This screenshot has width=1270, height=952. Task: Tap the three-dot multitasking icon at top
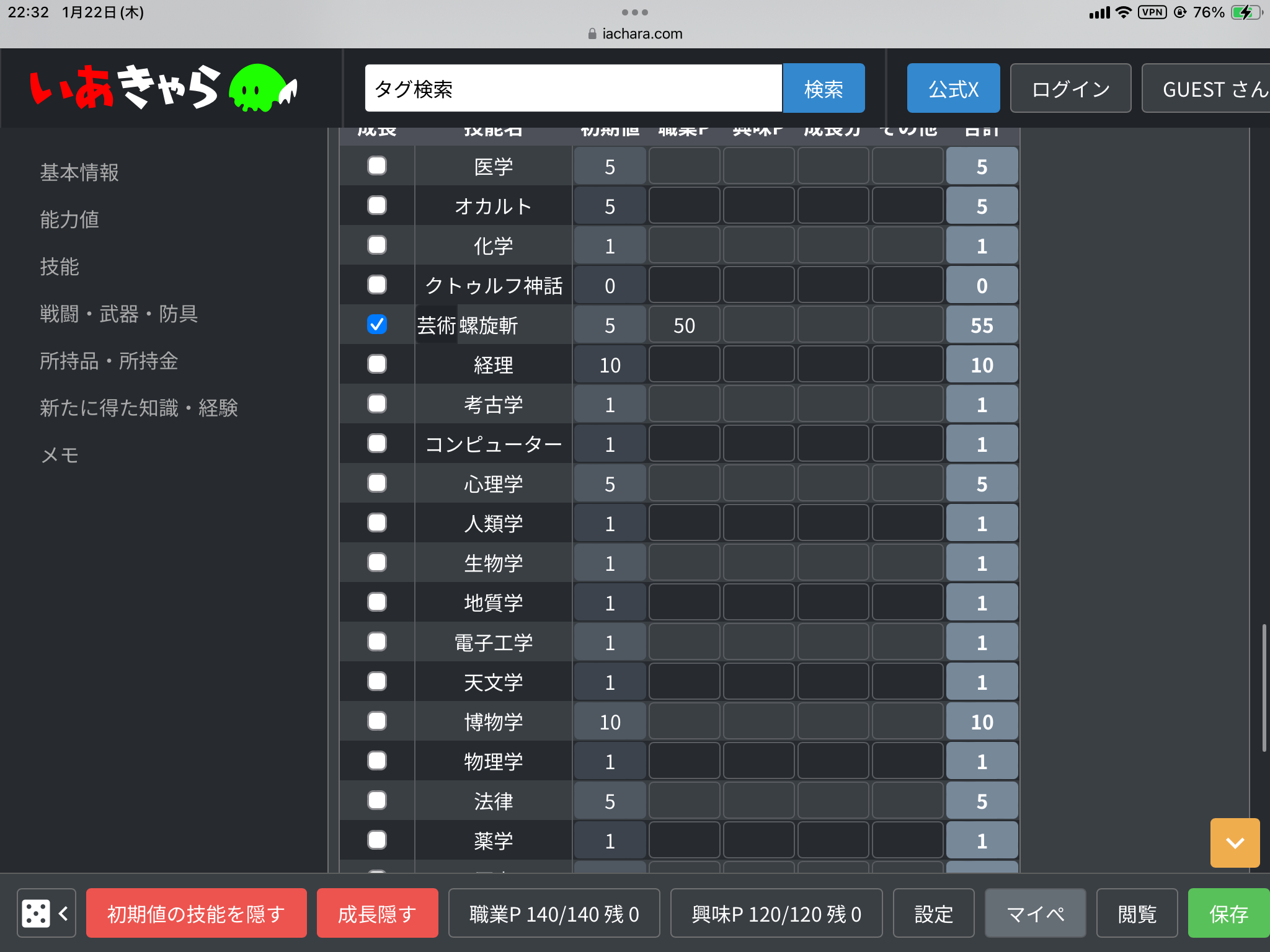coord(634,12)
